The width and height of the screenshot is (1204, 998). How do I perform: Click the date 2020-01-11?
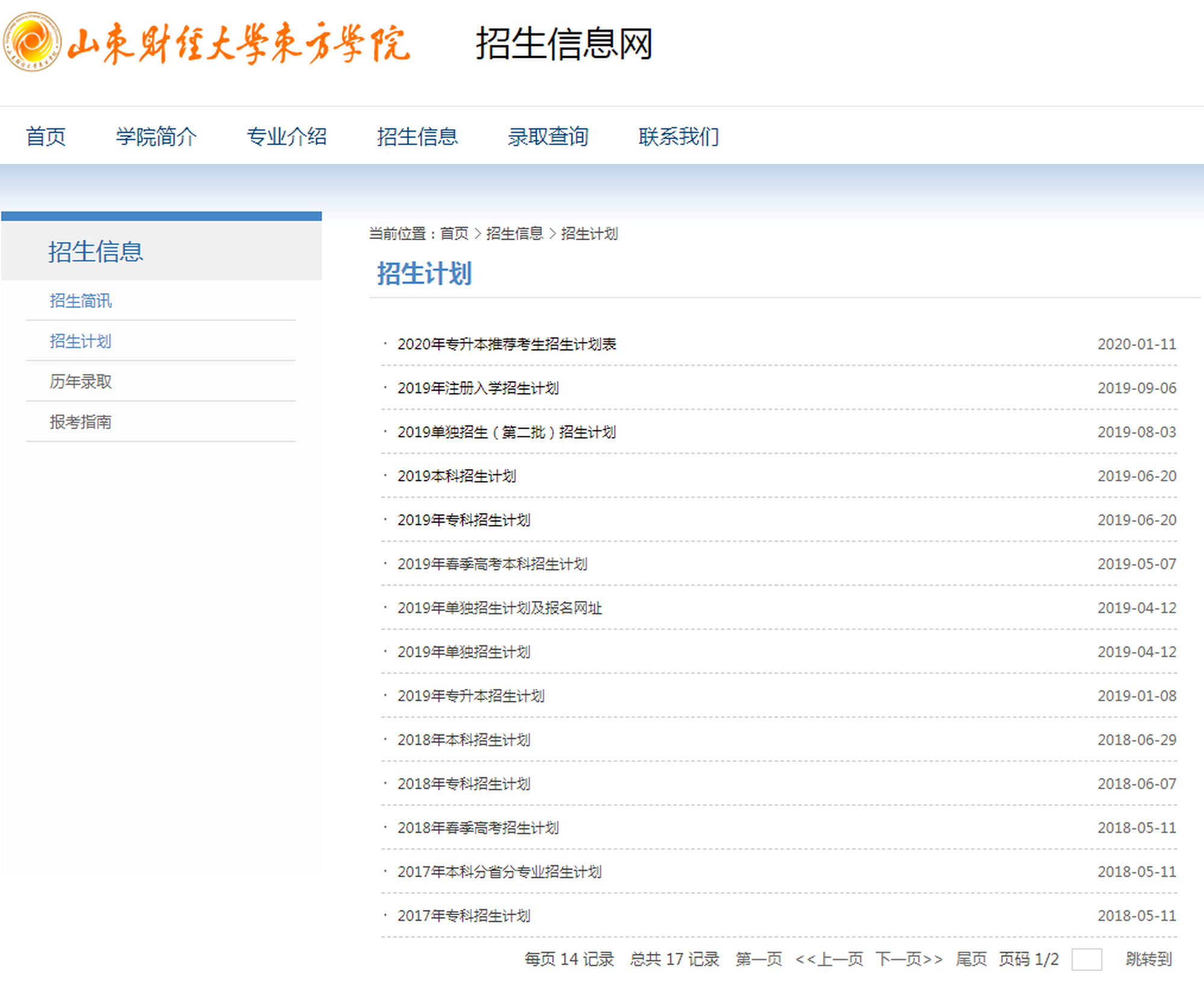click(1137, 344)
